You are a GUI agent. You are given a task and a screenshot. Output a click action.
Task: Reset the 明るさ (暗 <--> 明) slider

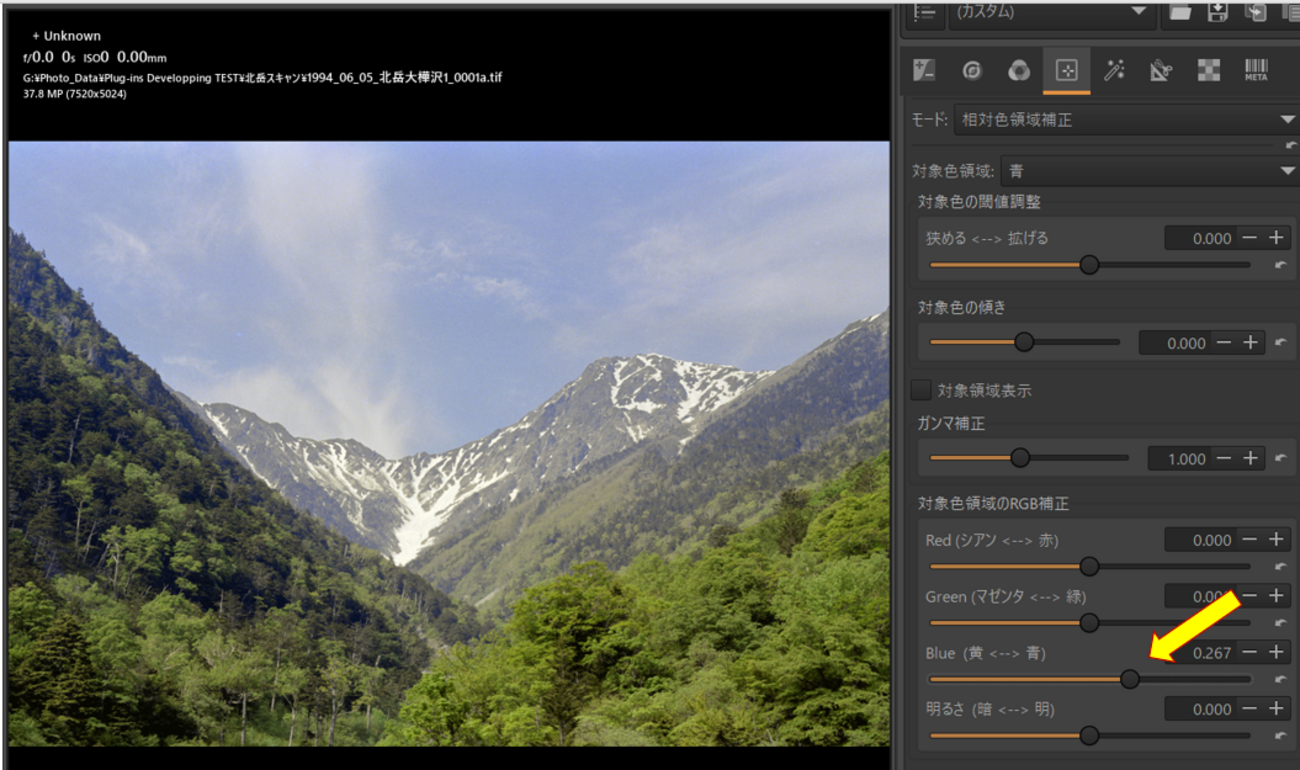[1281, 736]
